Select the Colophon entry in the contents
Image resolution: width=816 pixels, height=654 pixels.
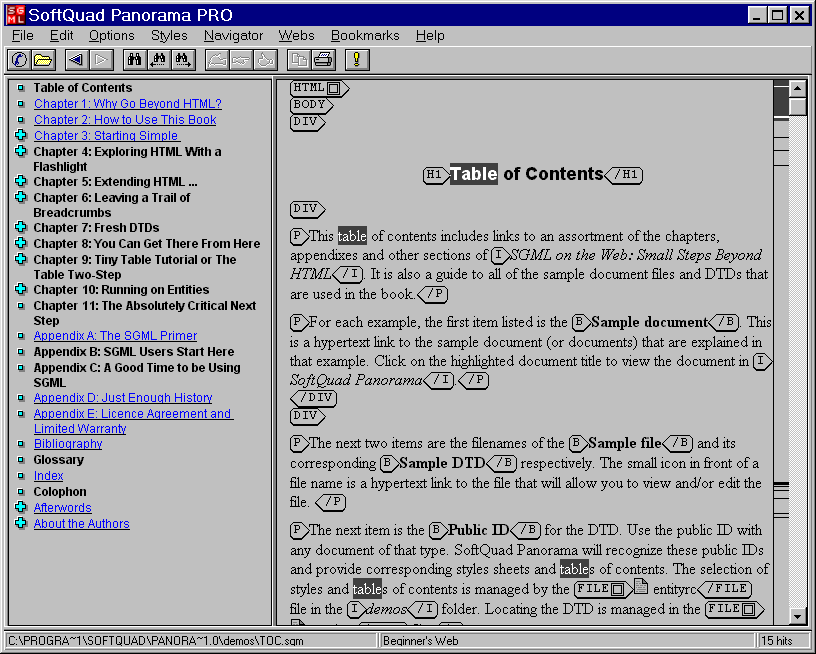pos(60,492)
